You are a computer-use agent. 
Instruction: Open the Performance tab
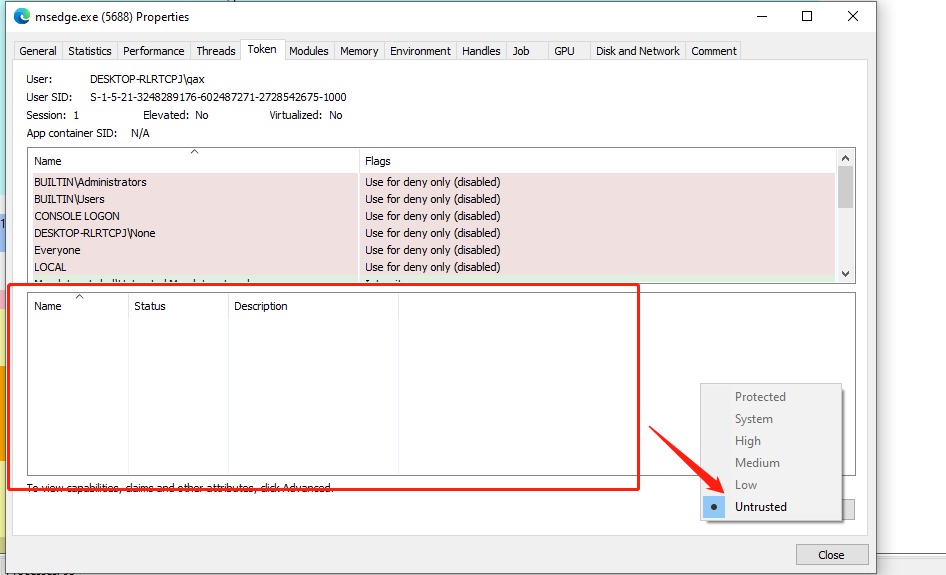click(x=153, y=51)
